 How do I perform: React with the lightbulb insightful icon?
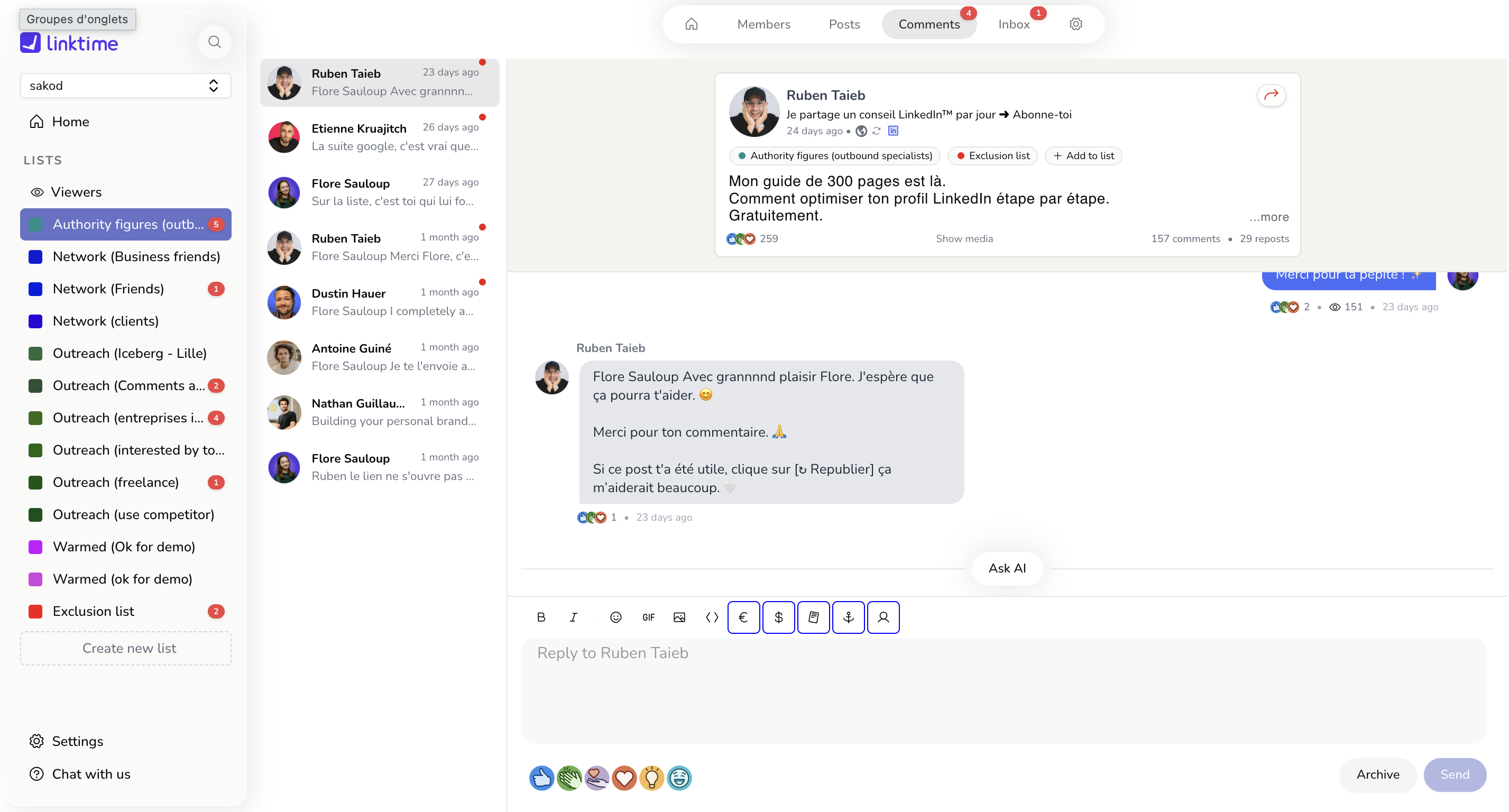(x=651, y=778)
